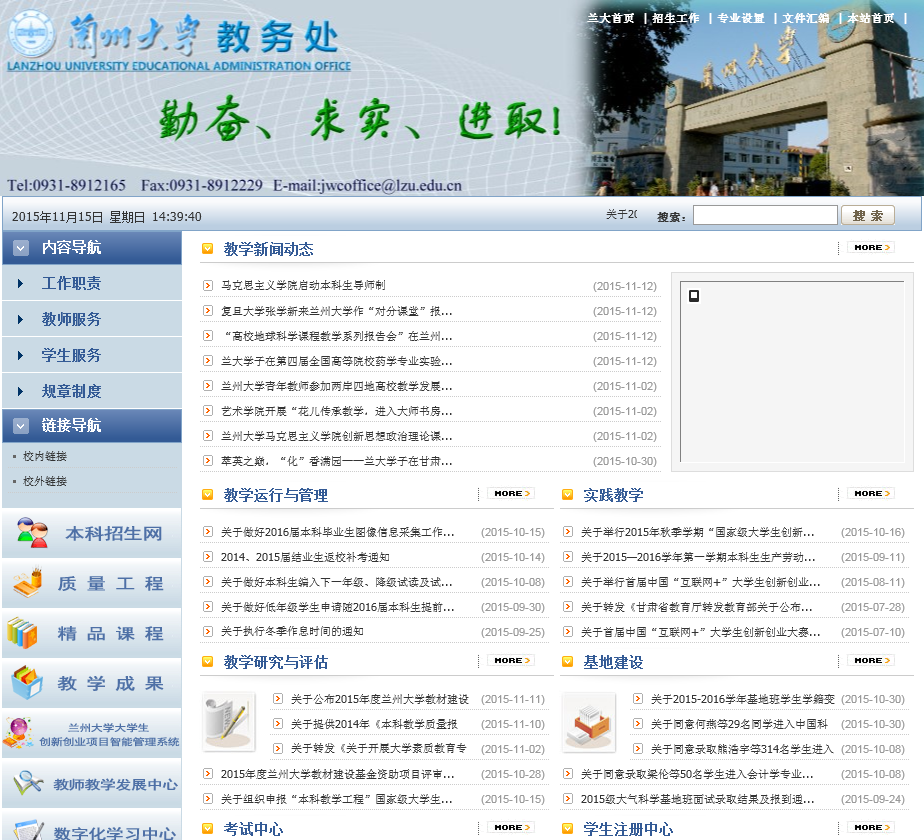Open news 萃英之巅,“化”香满园
Viewport: 924px width, 840px height.
[x=336, y=461]
